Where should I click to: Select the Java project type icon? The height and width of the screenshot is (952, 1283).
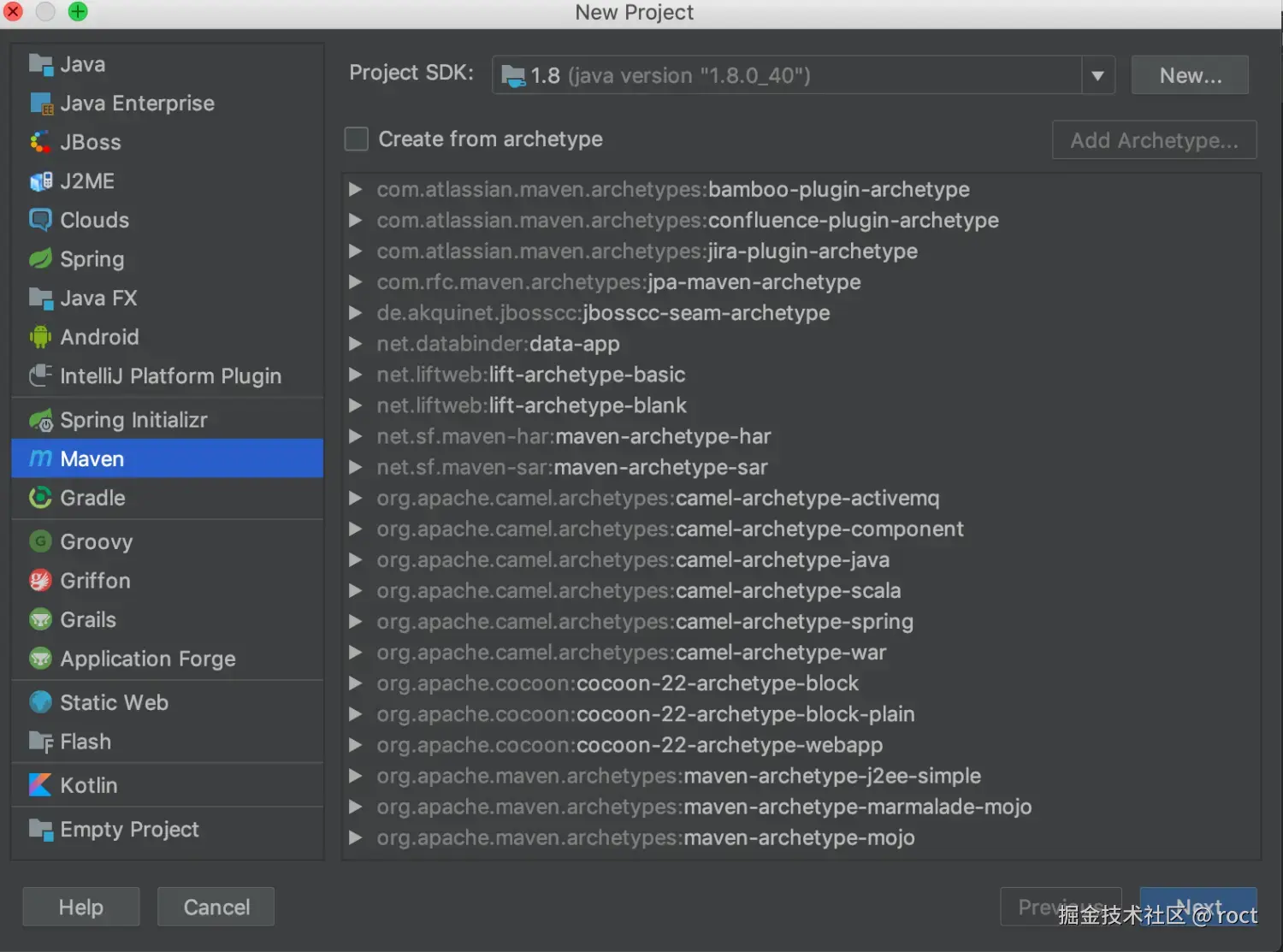pos(40,64)
